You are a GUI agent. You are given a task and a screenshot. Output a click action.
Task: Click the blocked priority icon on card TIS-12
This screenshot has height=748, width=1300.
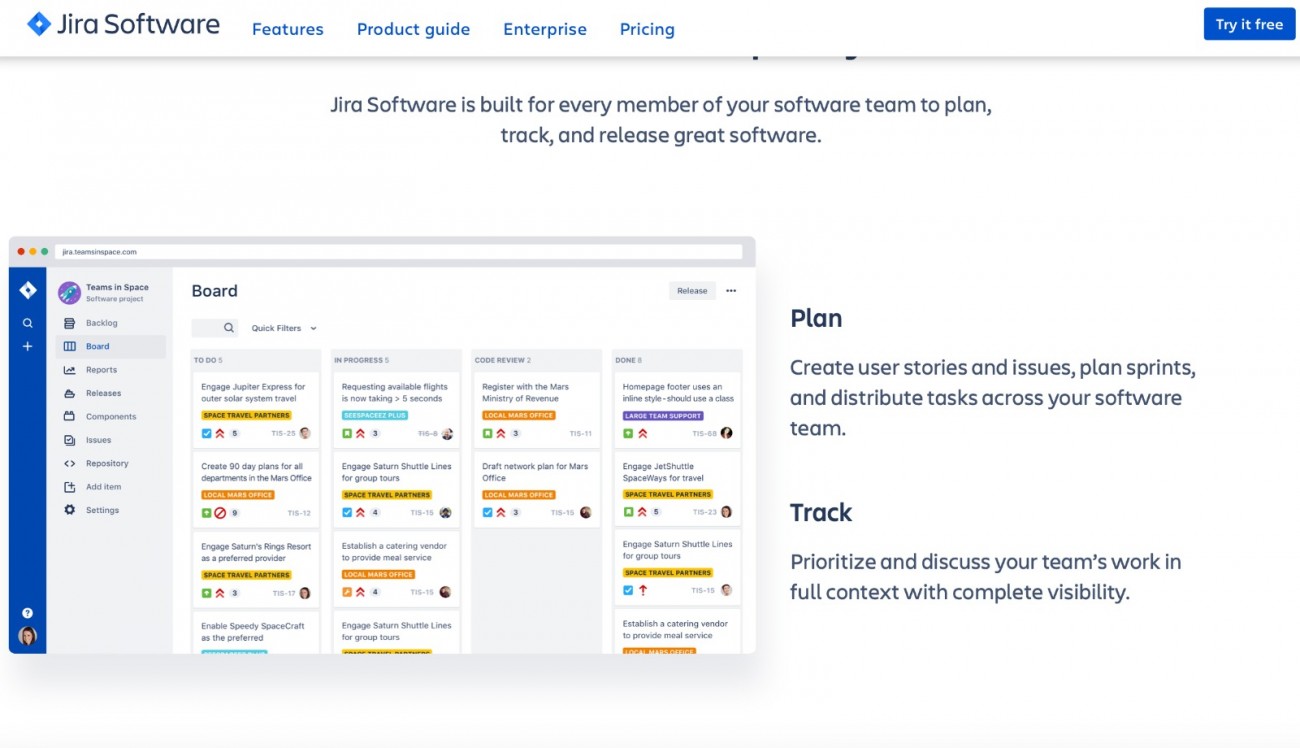(220, 513)
